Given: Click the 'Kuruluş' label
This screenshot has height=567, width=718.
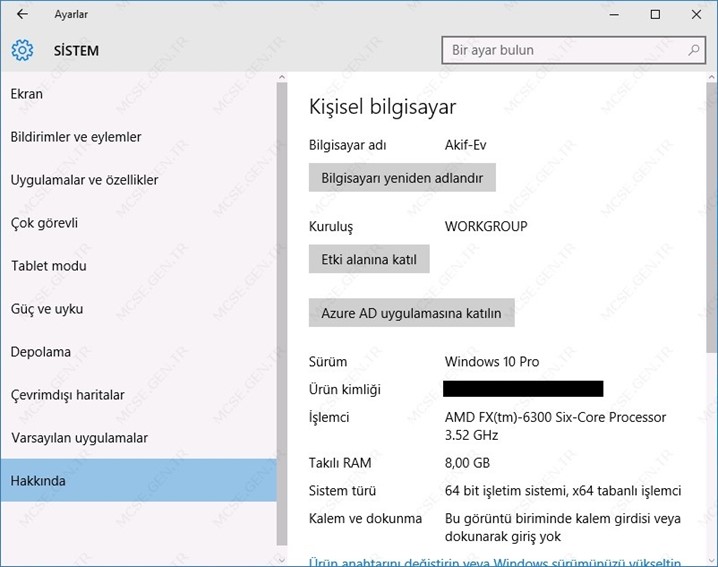Looking at the screenshot, I should point(331,227).
